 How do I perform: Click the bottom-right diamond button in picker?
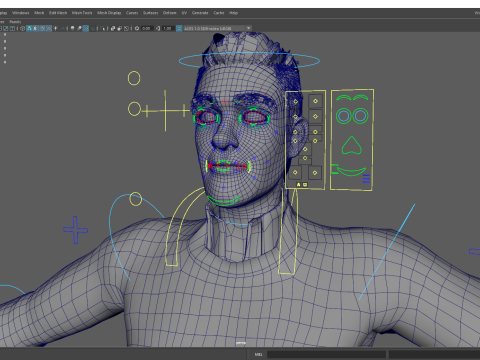[x=315, y=173]
